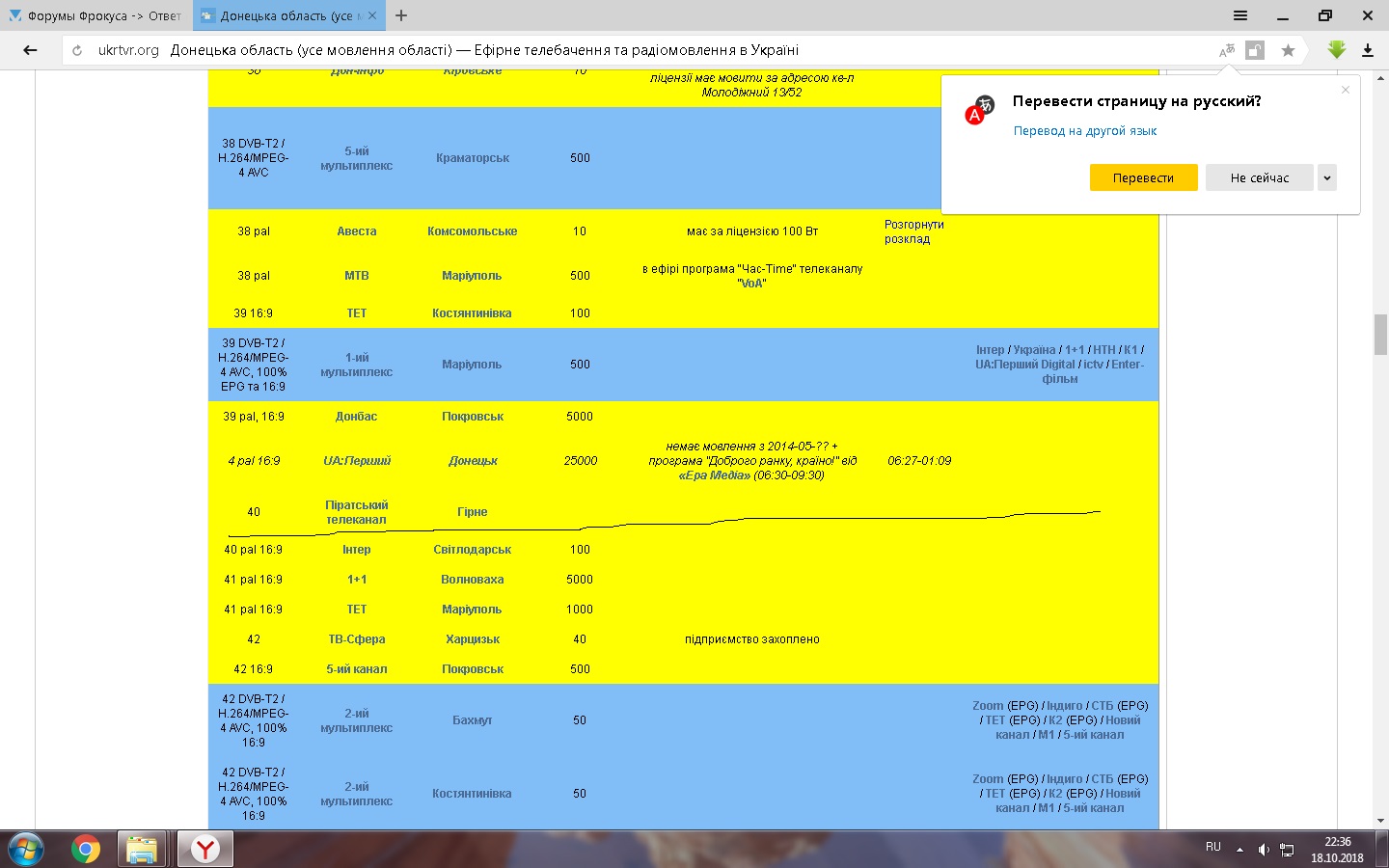Open the ТЕТ link in the Маріуполь 41 row

[x=357, y=610]
